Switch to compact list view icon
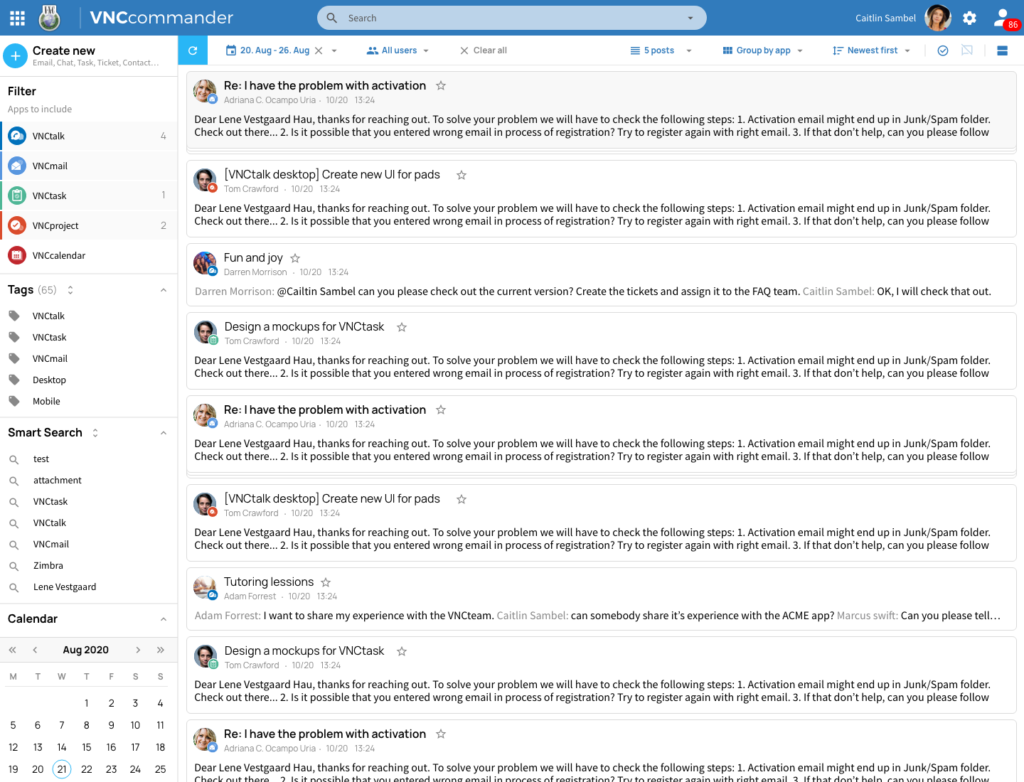The image size is (1024, 782). click(x=1002, y=50)
